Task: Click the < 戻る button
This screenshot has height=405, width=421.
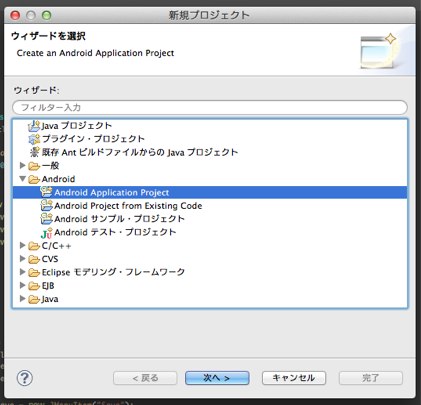Action: tap(145, 378)
